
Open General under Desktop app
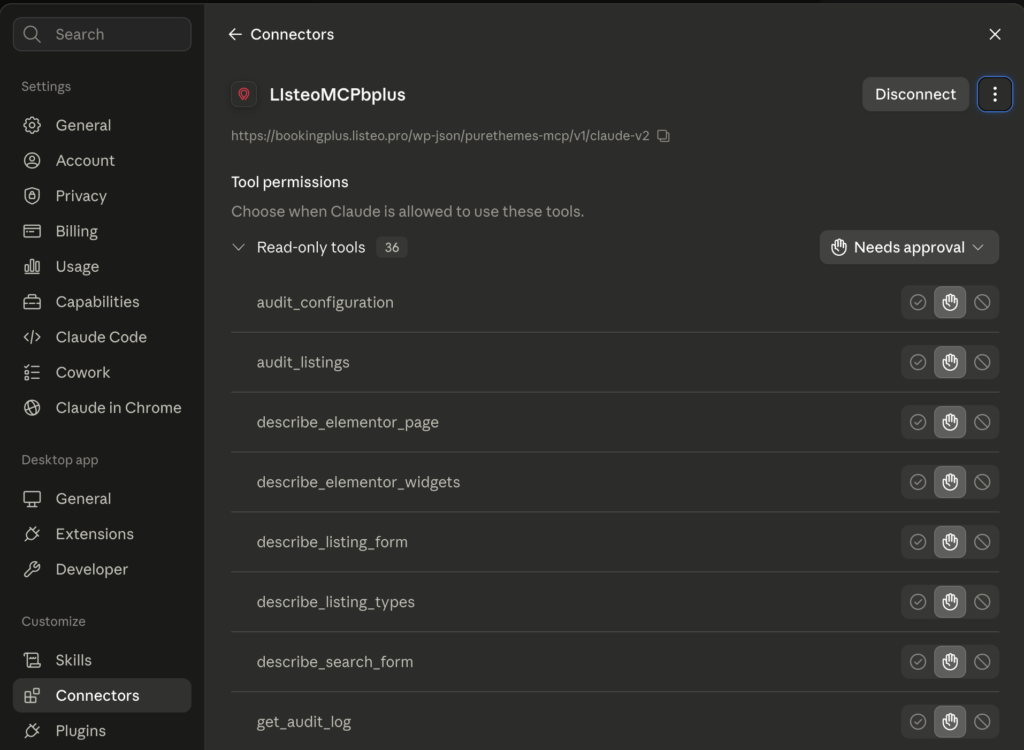(x=102, y=499)
